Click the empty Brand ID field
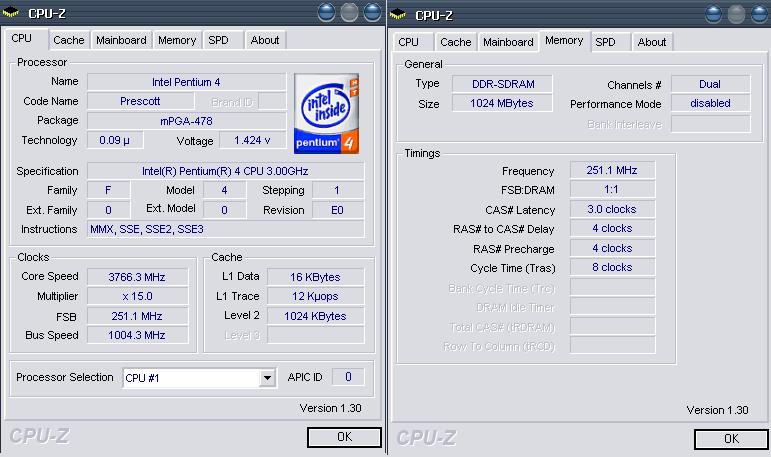 [x=272, y=101]
